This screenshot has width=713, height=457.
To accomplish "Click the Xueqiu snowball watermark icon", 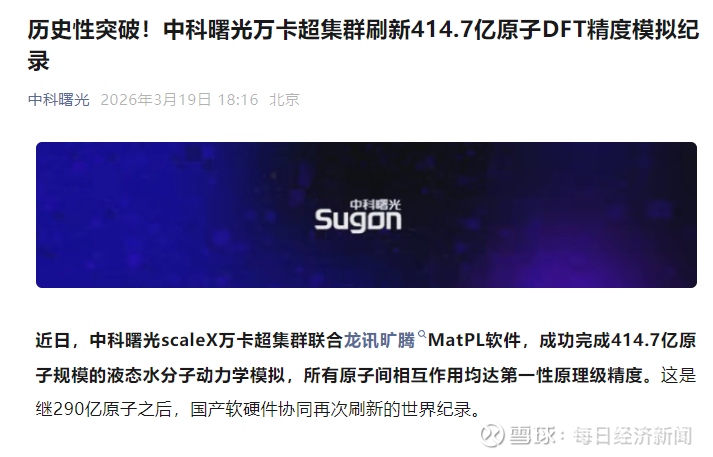I will 492,435.
